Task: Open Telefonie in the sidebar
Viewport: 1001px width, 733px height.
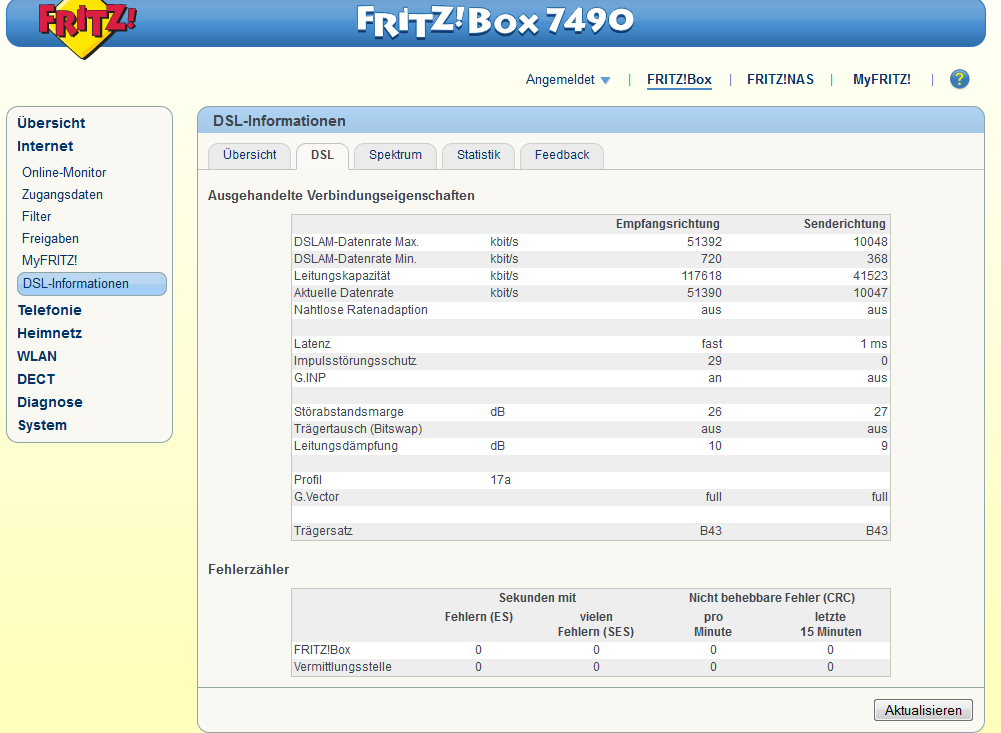Action: [49, 310]
